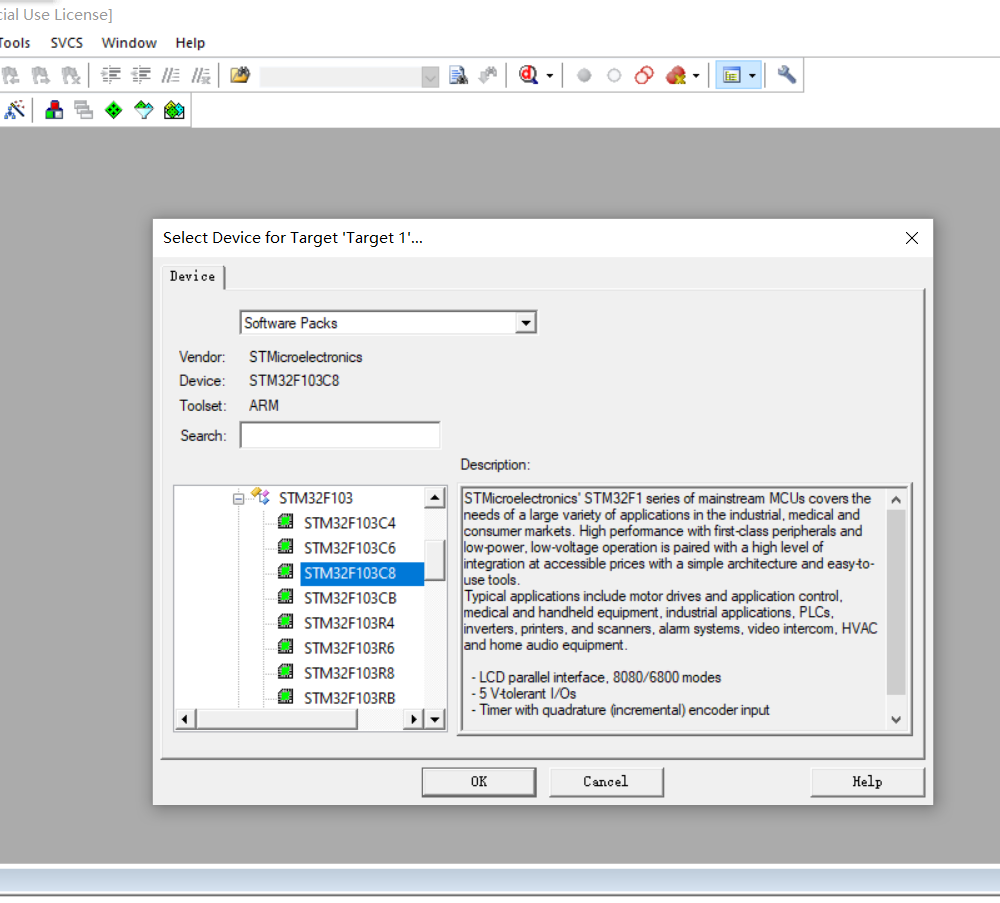The height and width of the screenshot is (903, 1000).
Task: Click the device Search input field
Action: coord(340,435)
